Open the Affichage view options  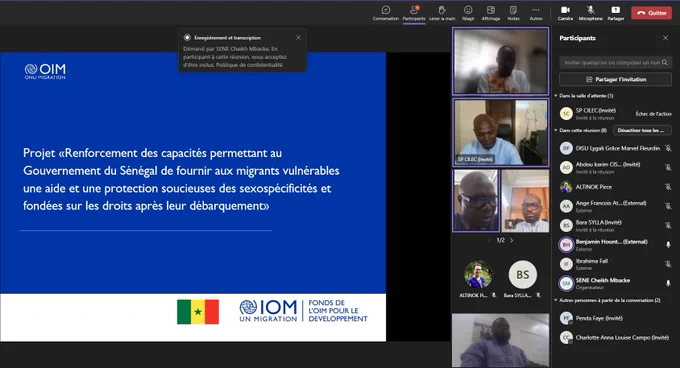click(491, 13)
